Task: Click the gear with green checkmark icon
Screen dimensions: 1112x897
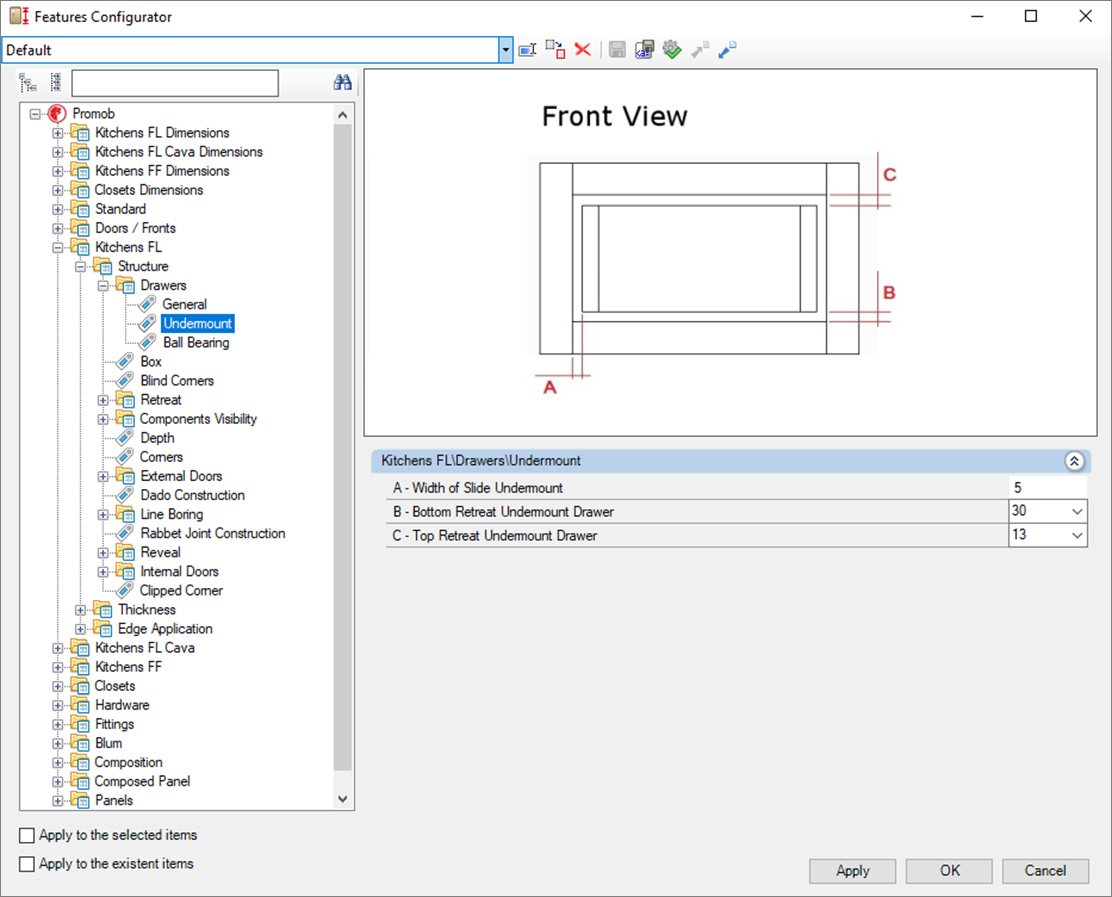Action: click(x=672, y=50)
